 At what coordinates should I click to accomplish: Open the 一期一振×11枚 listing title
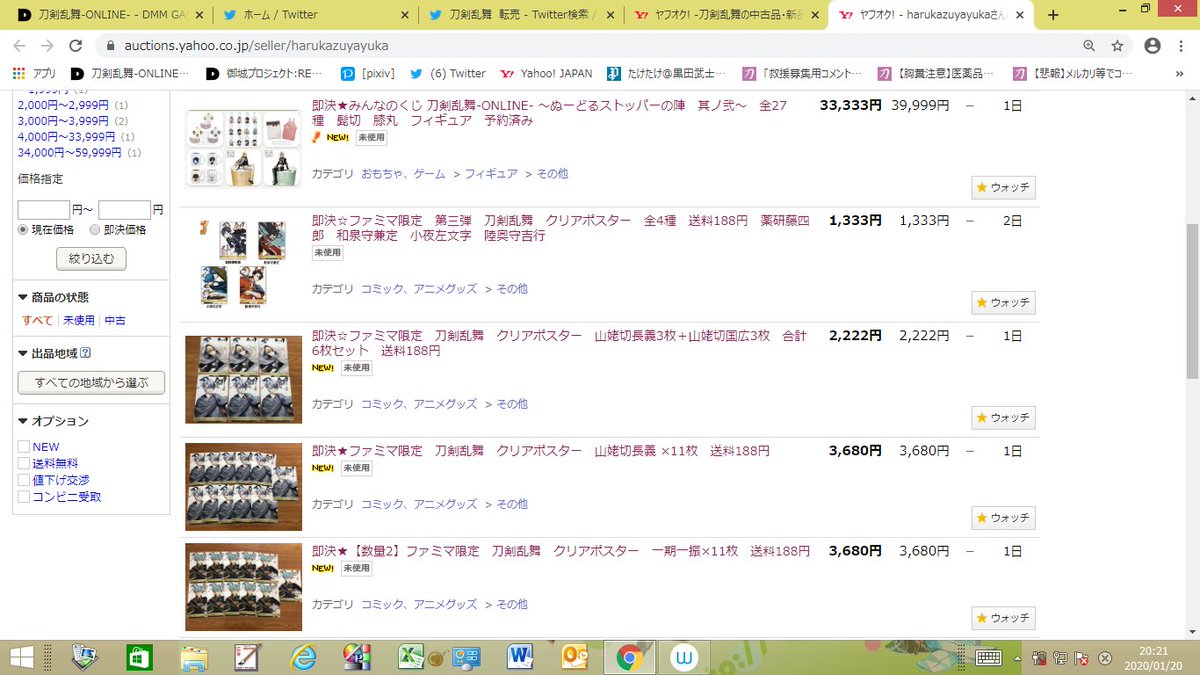coord(560,551)
